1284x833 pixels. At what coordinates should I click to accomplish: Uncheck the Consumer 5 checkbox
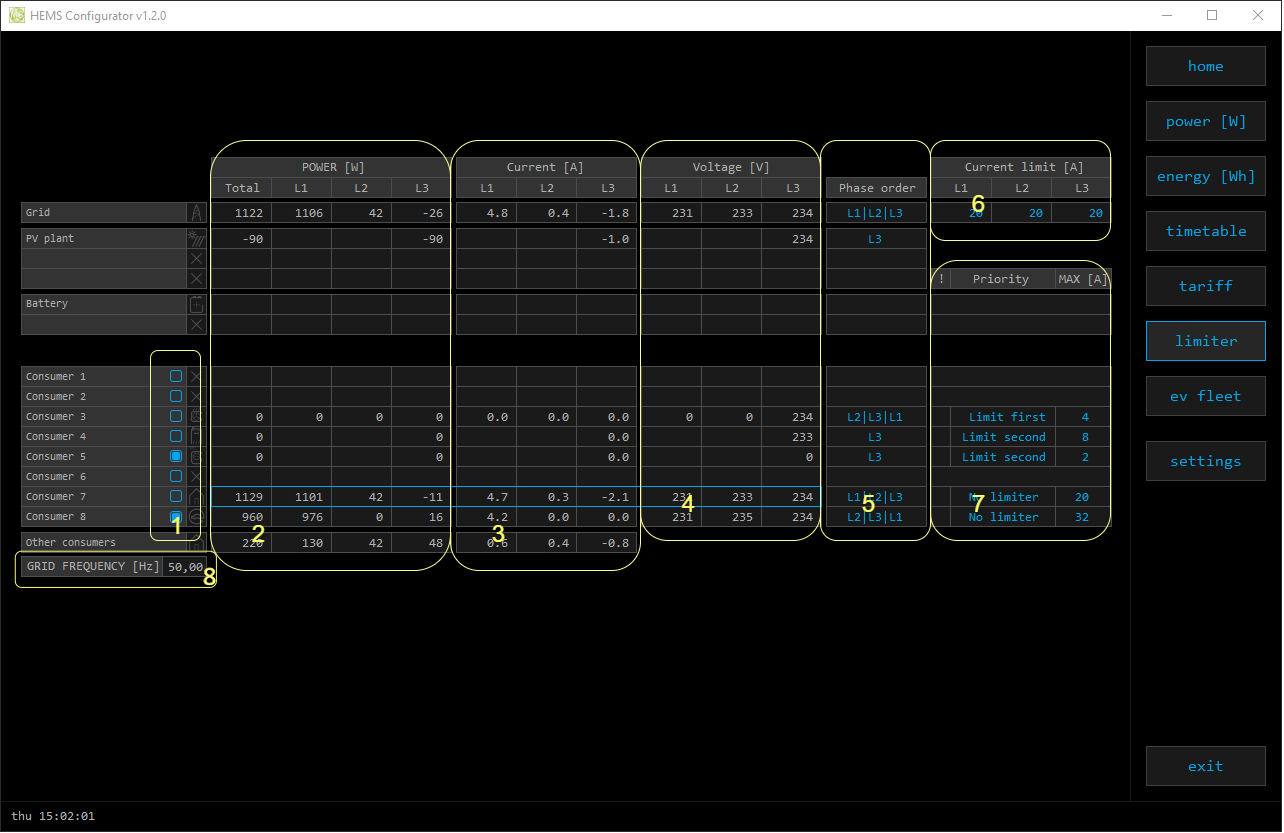tap(176, 456)
